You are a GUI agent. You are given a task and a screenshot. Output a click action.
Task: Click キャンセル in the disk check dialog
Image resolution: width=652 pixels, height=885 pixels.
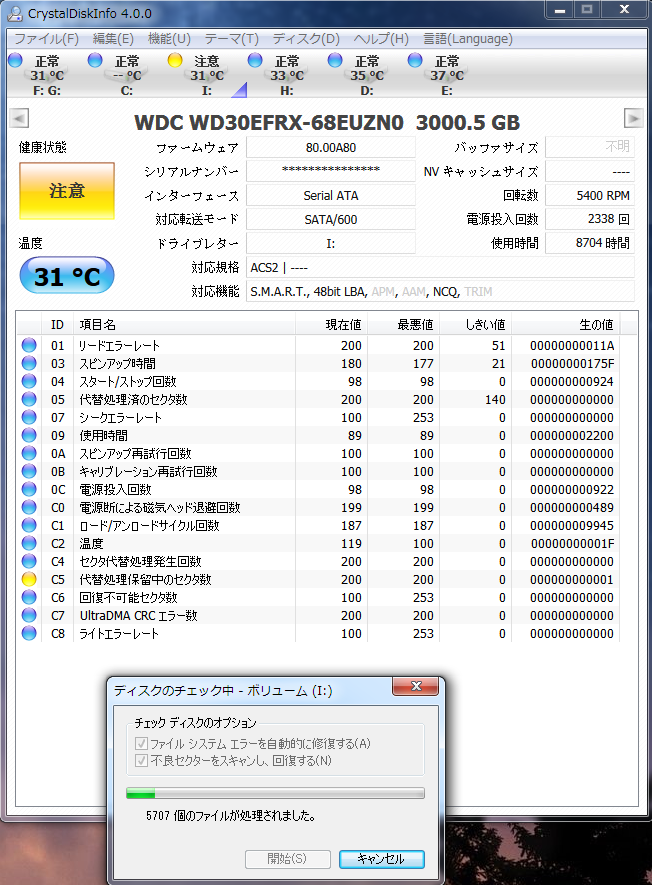pos(382,859)
